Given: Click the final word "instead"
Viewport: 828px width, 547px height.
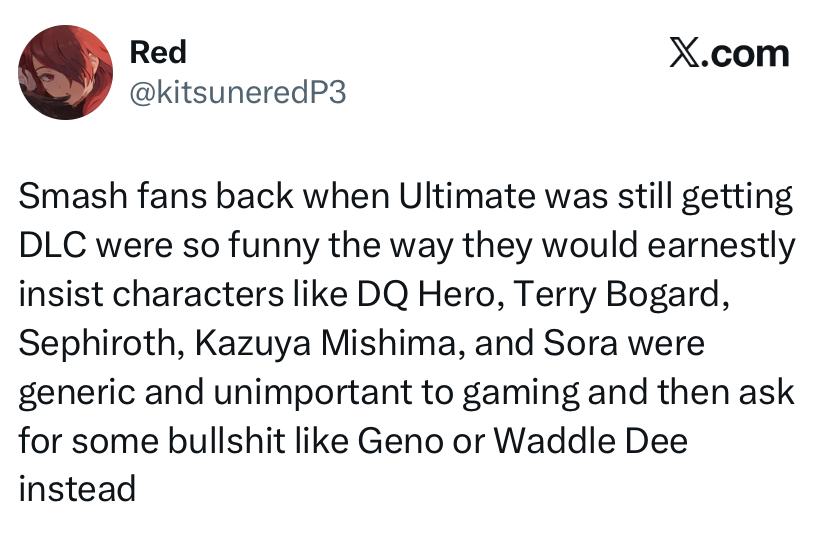Looking at the screenshot, I should tap(76, 488).
